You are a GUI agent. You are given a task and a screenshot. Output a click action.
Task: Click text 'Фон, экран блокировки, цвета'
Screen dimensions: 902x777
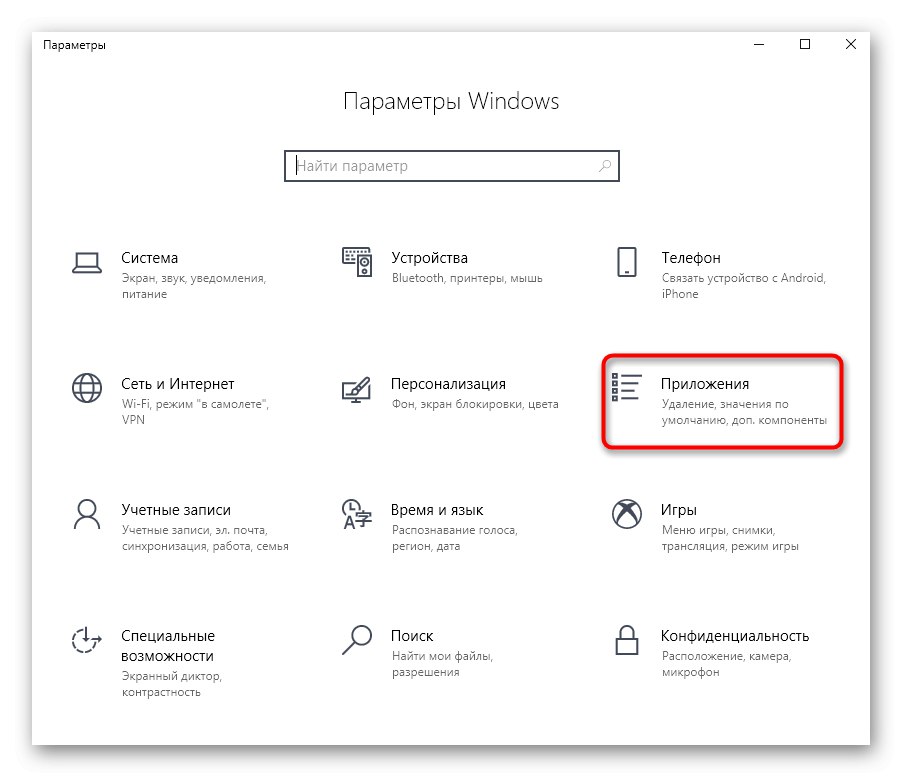tap(475, 404)
